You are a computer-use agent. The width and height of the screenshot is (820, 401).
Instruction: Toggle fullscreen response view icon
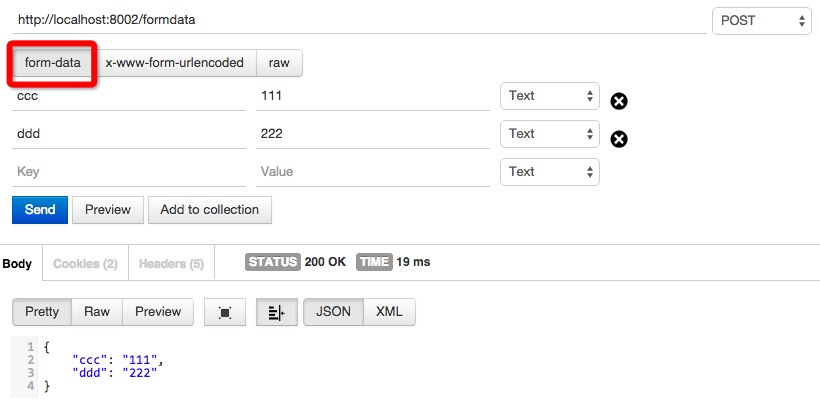(x=225, y=312)
